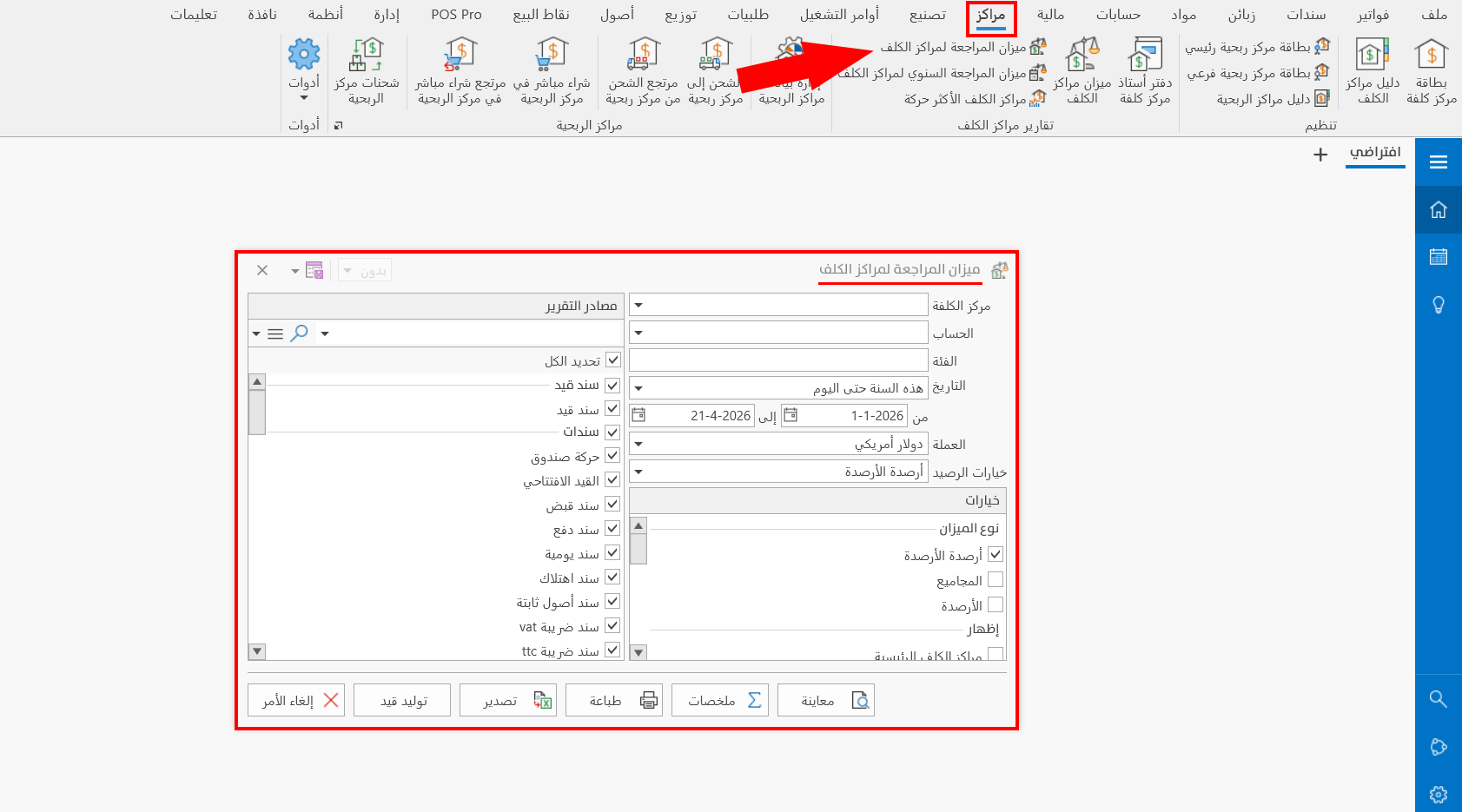
Task: Open بدون dropdown in dialog header
Action: coord(365,271)
